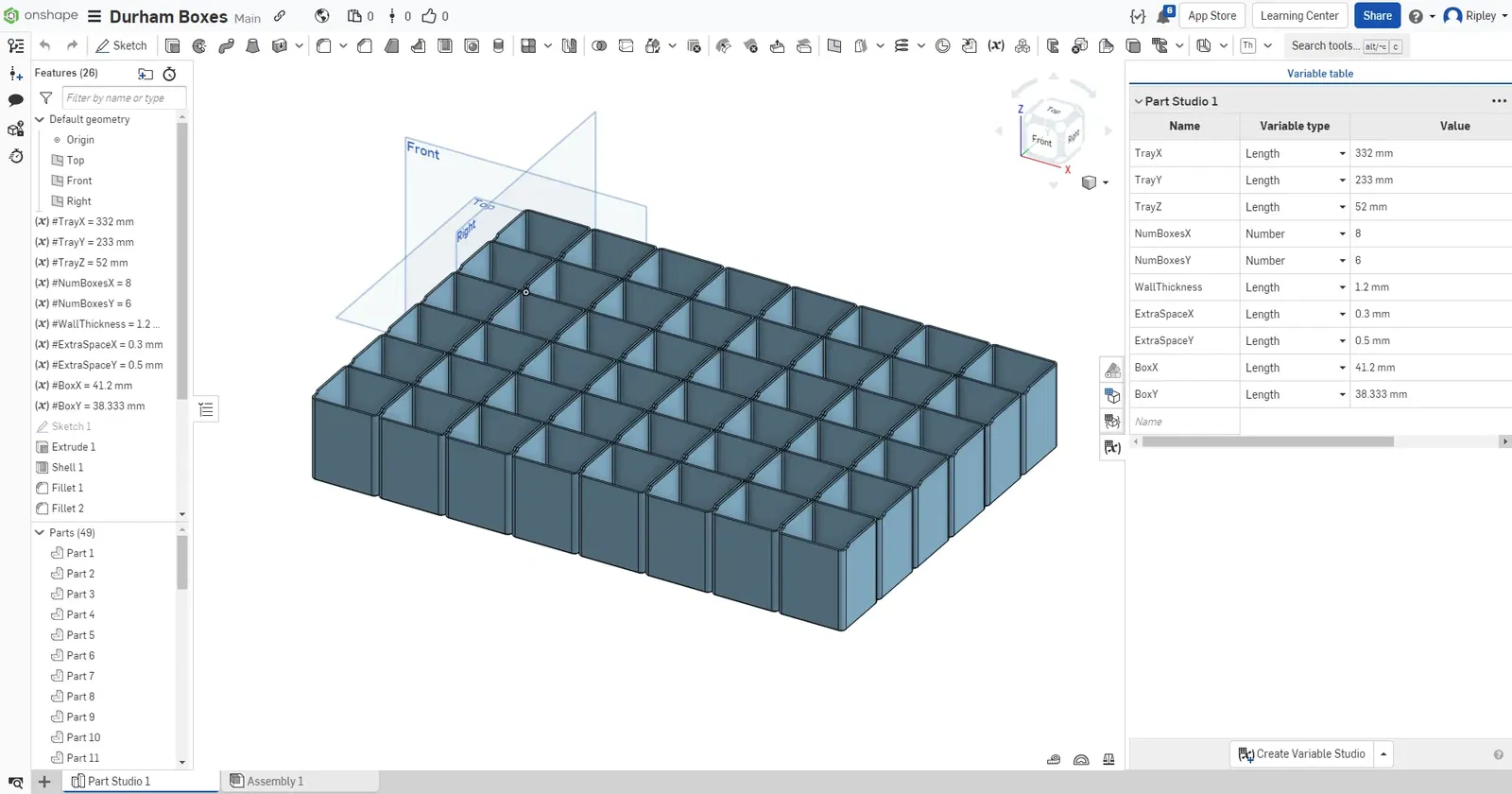Open Create Variable Studio dropdown arrow
This screenshot has width=1512, height=794.
1383,754
